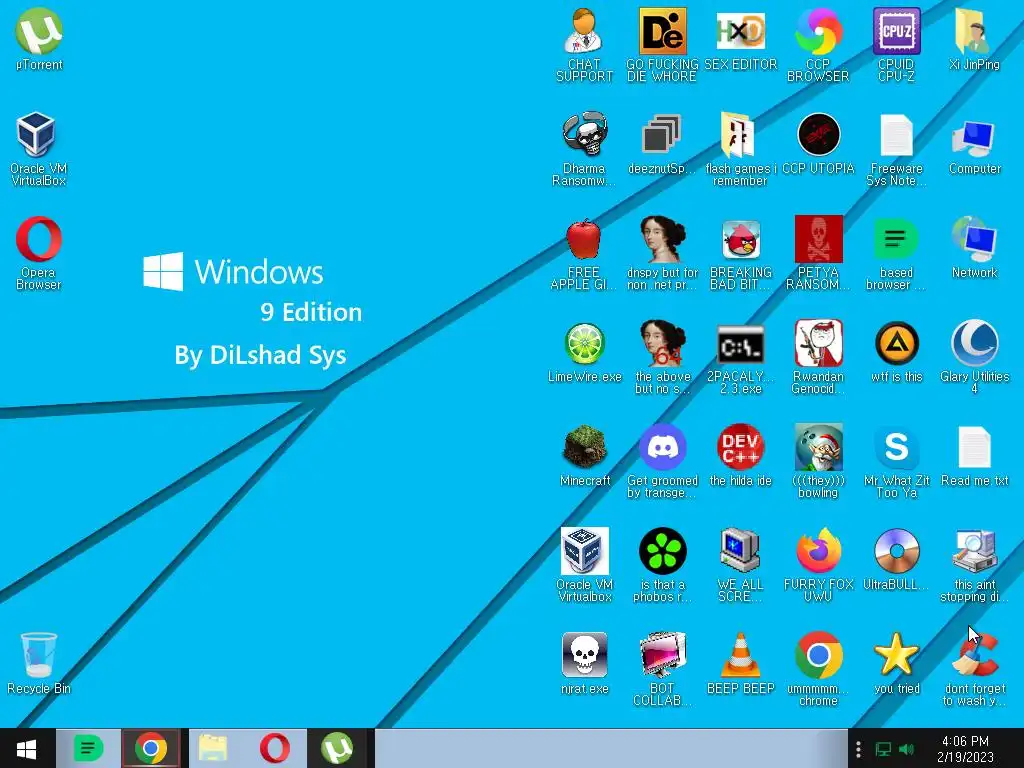Open the LimeWire.exe icon
1024x768 pixels.
point(584,344)
